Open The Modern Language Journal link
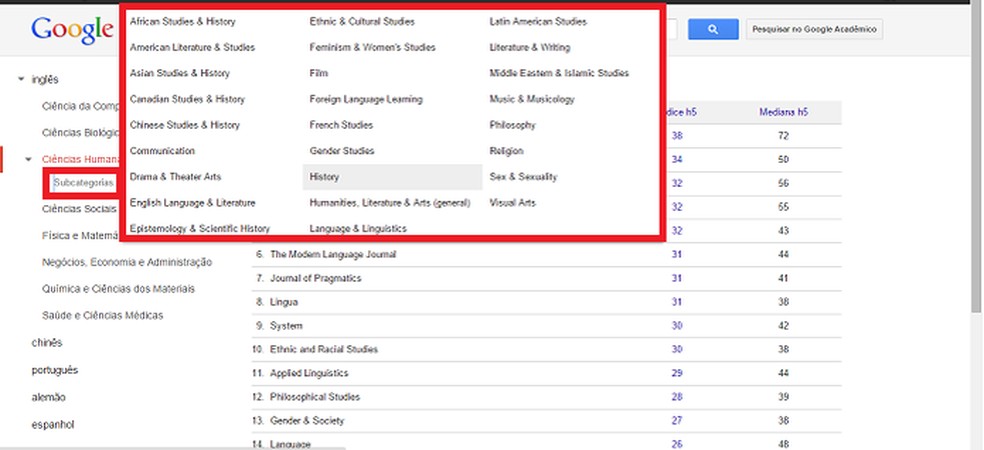 (x=333, y=255)
